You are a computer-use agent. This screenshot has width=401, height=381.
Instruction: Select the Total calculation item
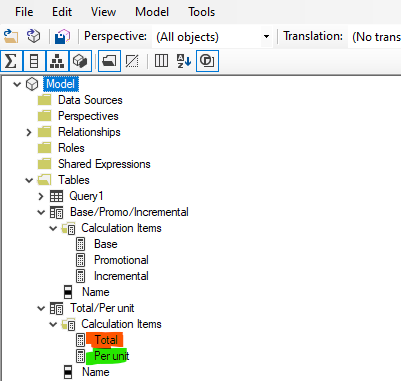click(x=106, y=340)
